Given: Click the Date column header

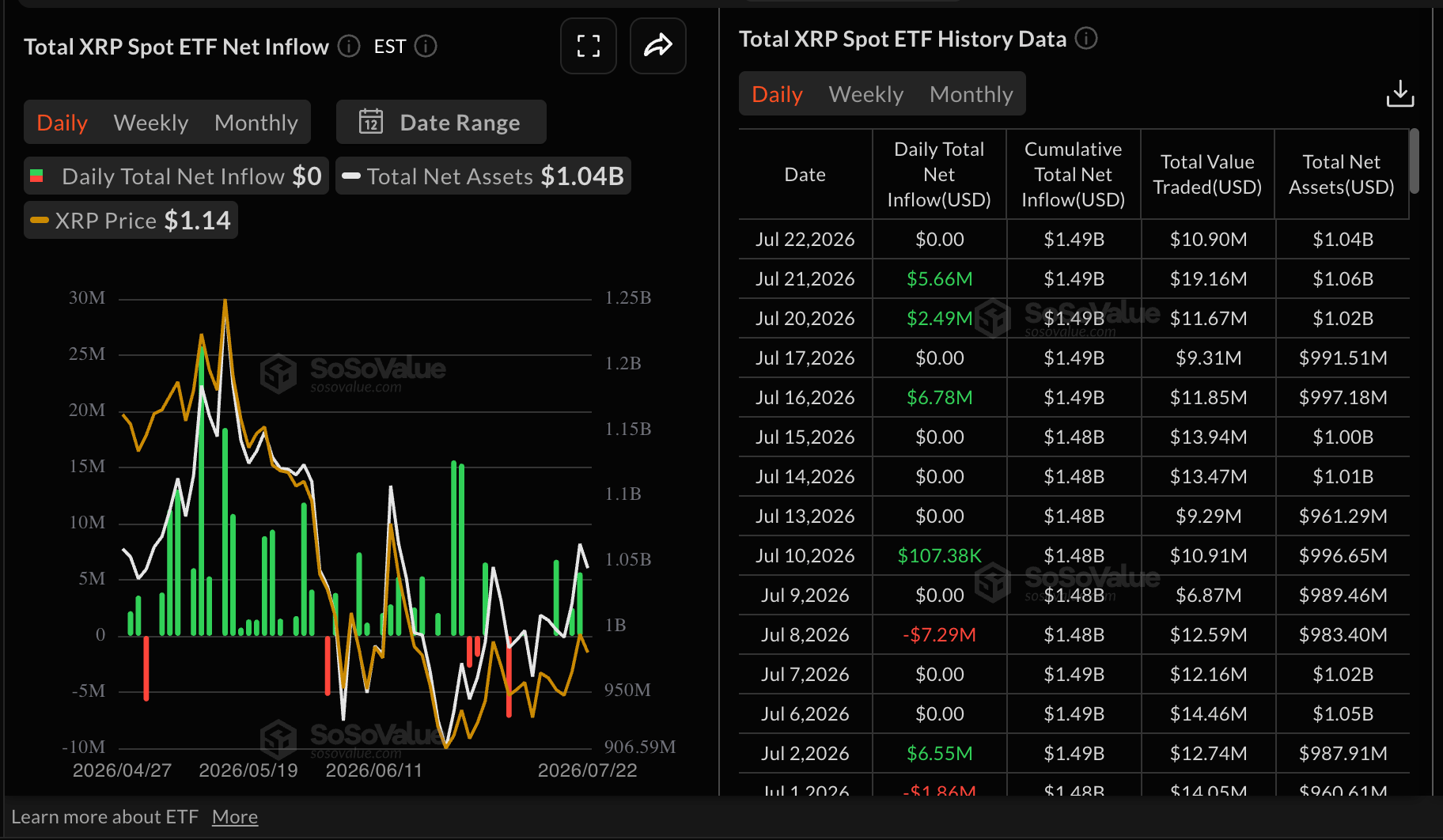Looking at the screenshot, I should [x=805, y=174].
